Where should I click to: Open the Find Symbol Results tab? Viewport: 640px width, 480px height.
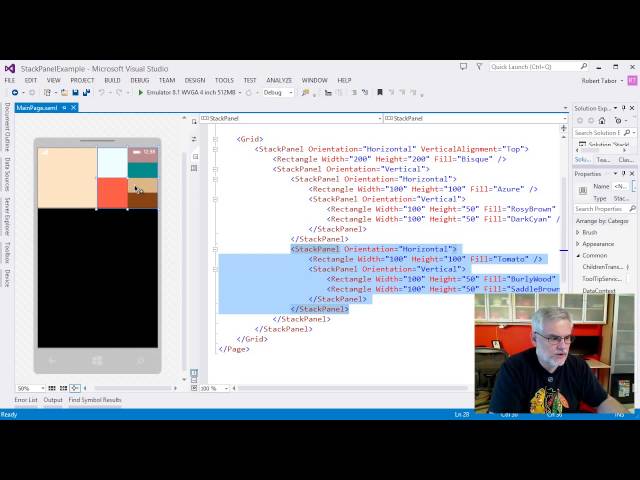(95, 400)
